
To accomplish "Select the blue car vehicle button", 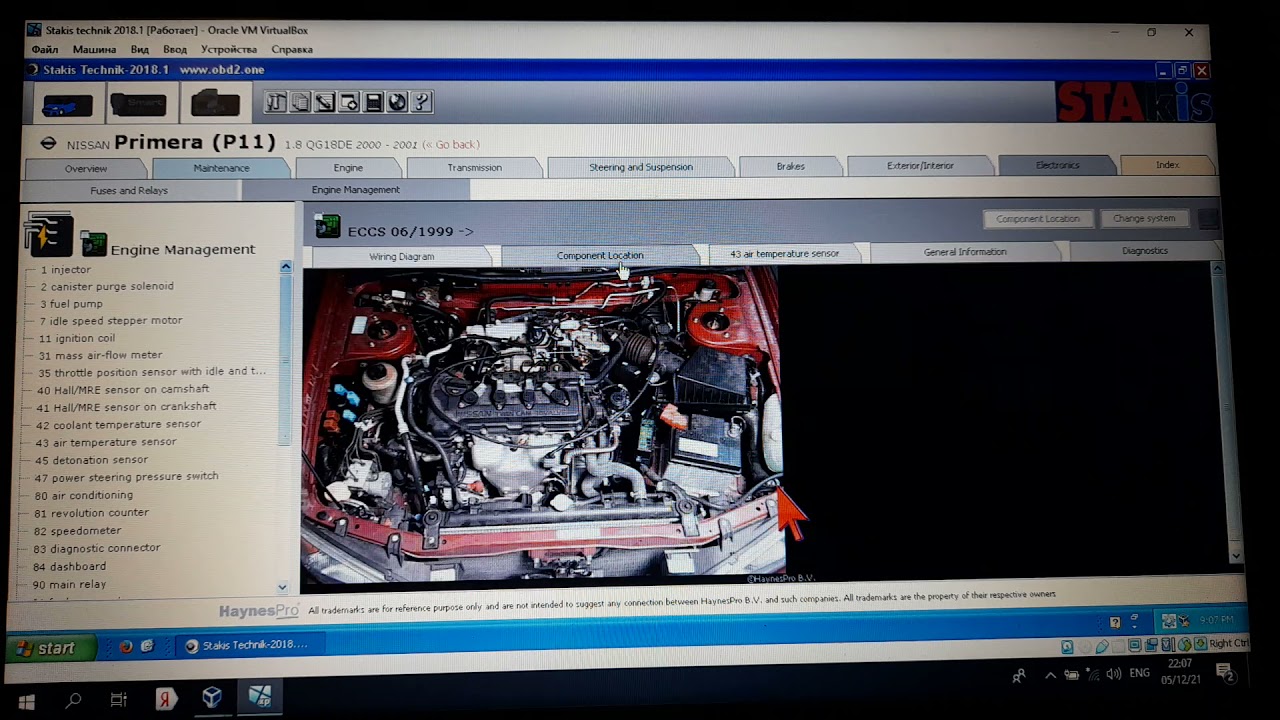I will 67,104.
